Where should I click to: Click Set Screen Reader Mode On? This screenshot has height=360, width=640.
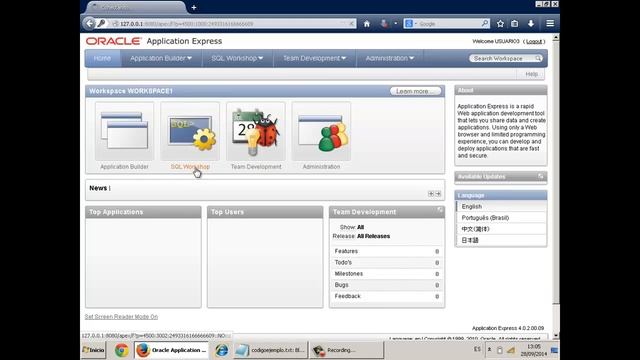(x=121, y=317)
